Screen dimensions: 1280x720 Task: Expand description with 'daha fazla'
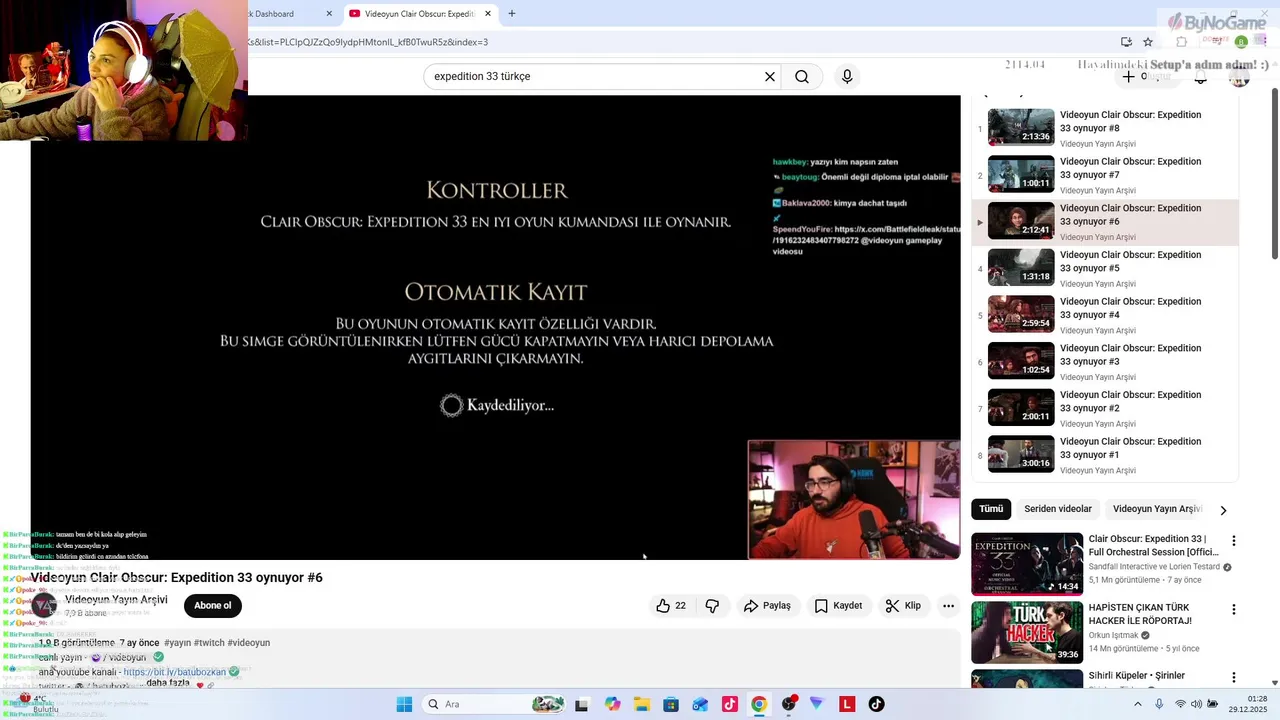[x=168, y=683]
